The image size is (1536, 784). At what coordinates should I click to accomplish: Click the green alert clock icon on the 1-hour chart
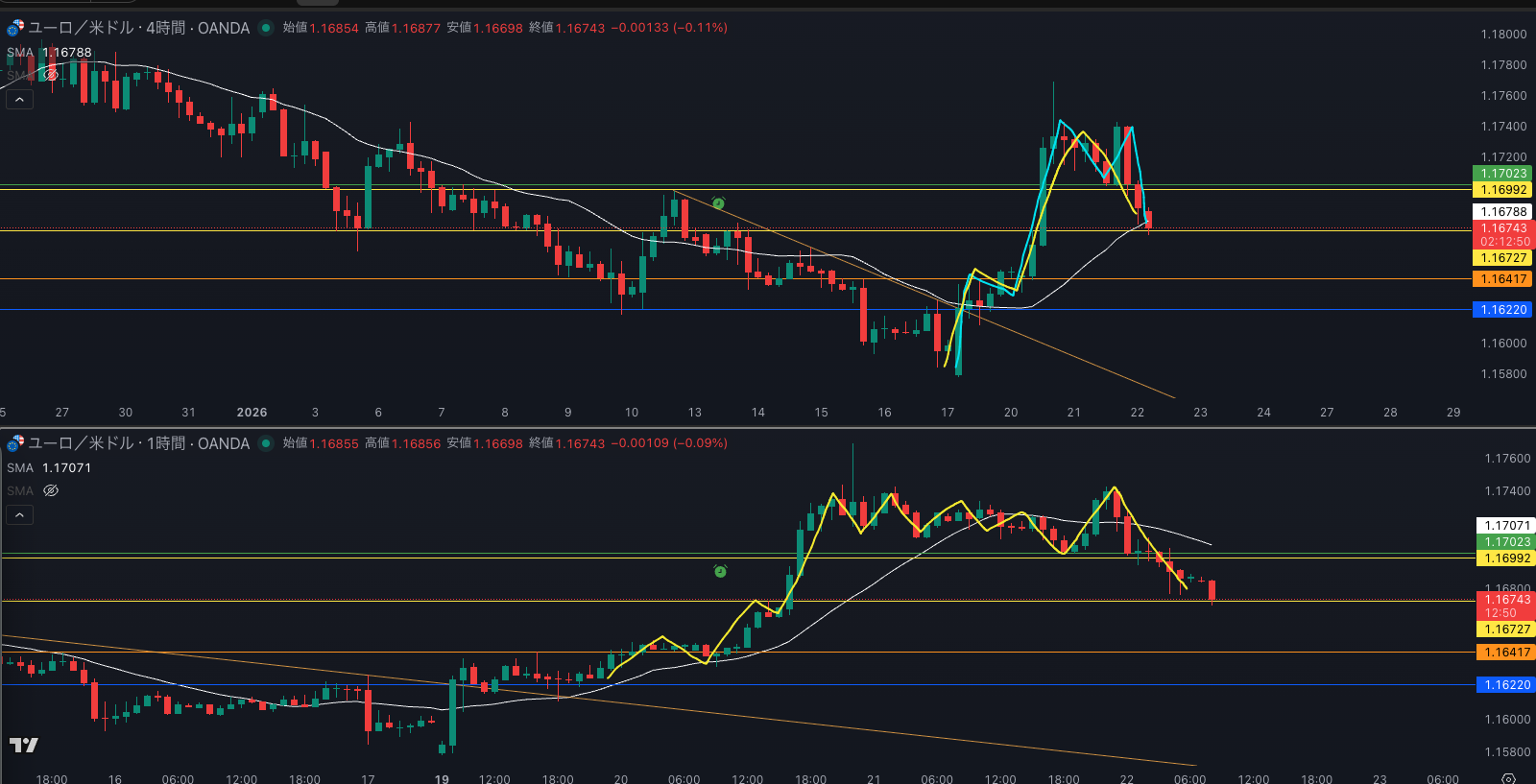720,571
